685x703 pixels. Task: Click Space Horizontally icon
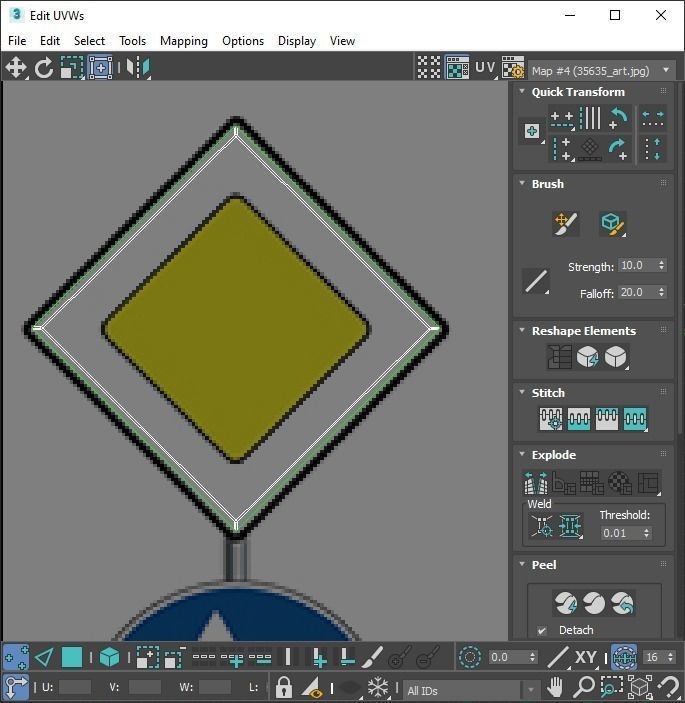coord(653,118)
